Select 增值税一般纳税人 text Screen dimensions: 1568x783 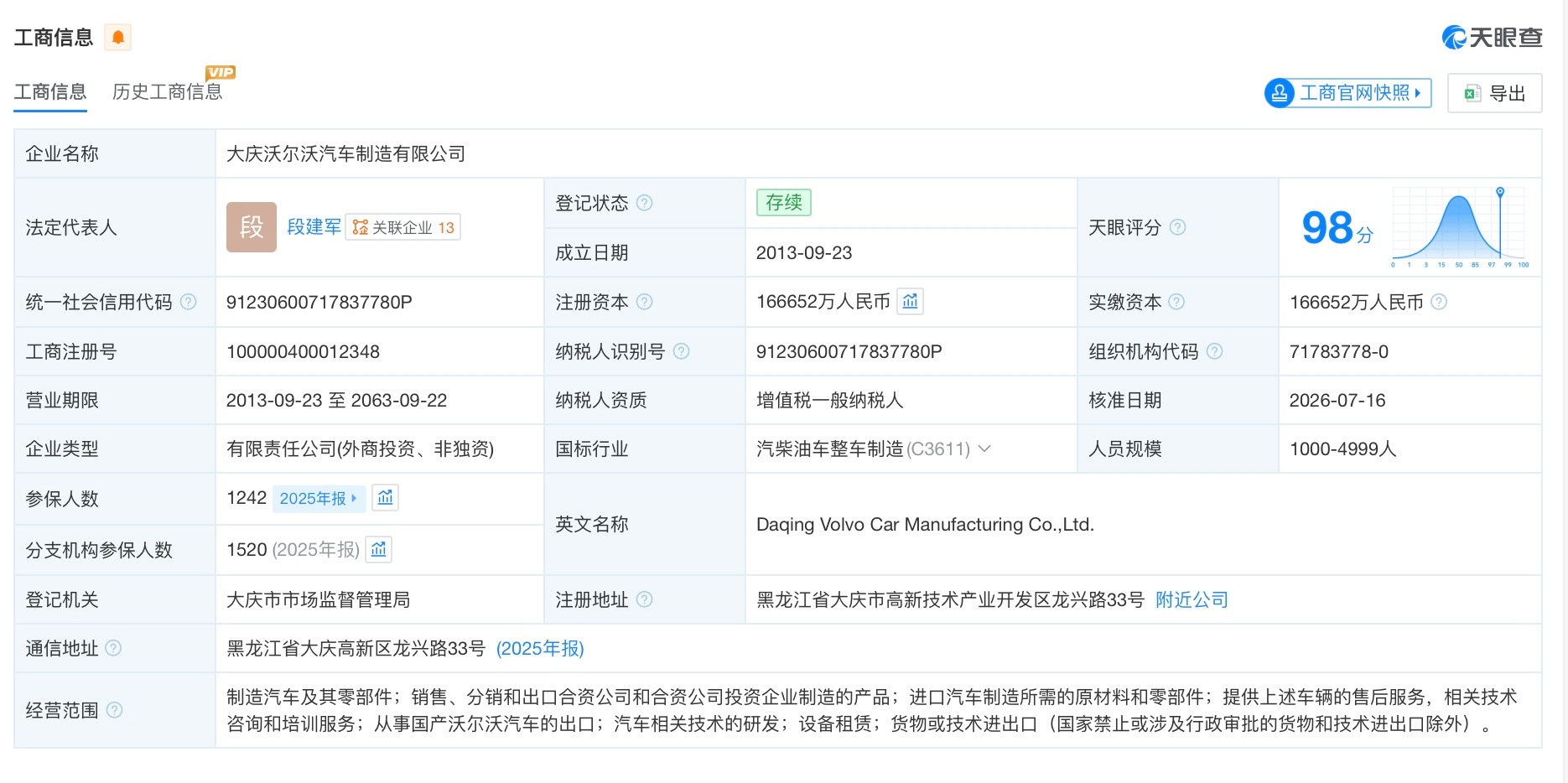click(x=829, y=400)
